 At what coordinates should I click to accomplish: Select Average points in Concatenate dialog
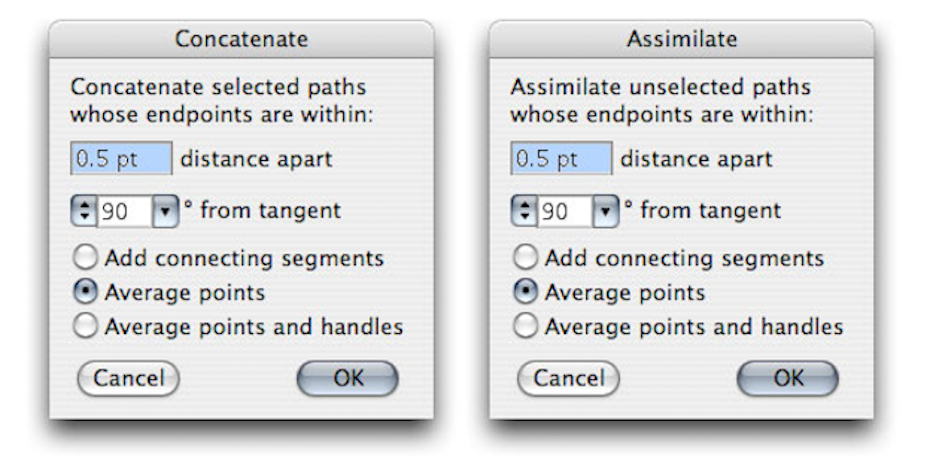(x=86, y=292)
